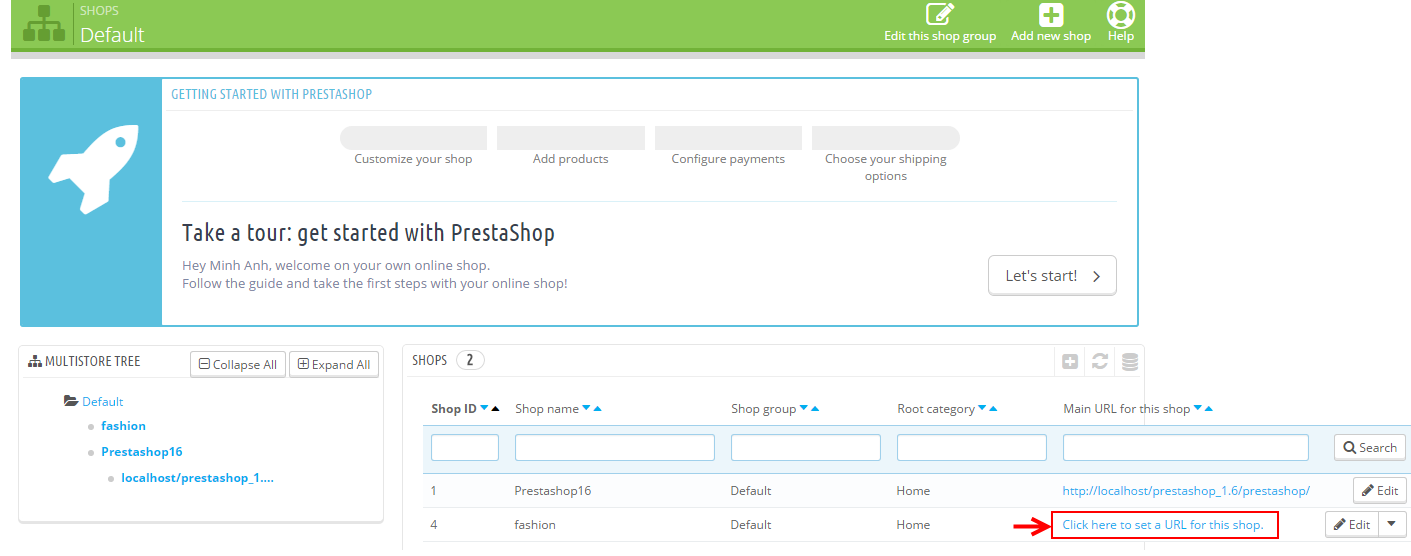The width and height of the screenshot is (1411, 556).
Task: Click the Configure payments progress bar
Action: 728,138
